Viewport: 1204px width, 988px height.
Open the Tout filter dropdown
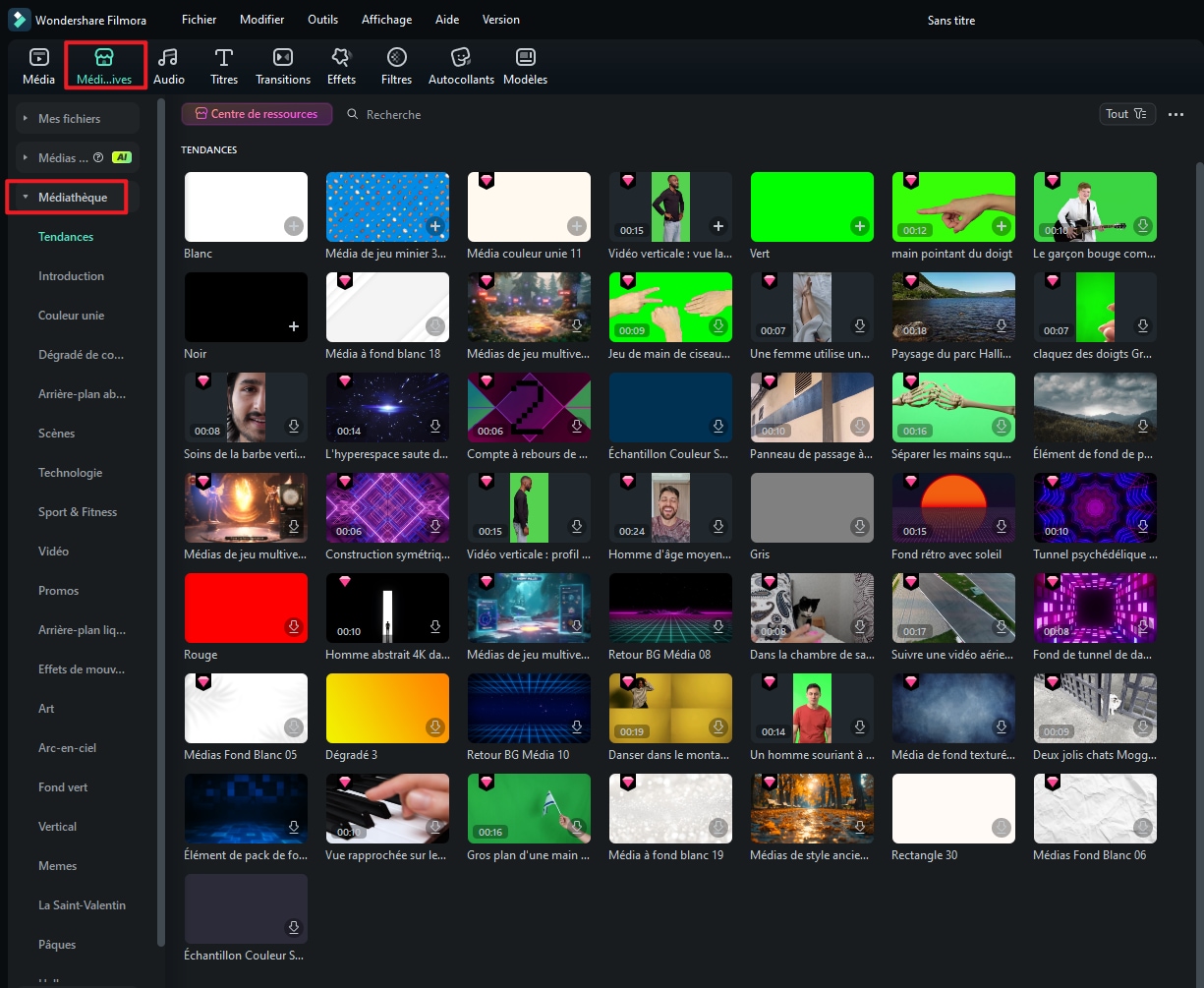tap(1126, 114)
